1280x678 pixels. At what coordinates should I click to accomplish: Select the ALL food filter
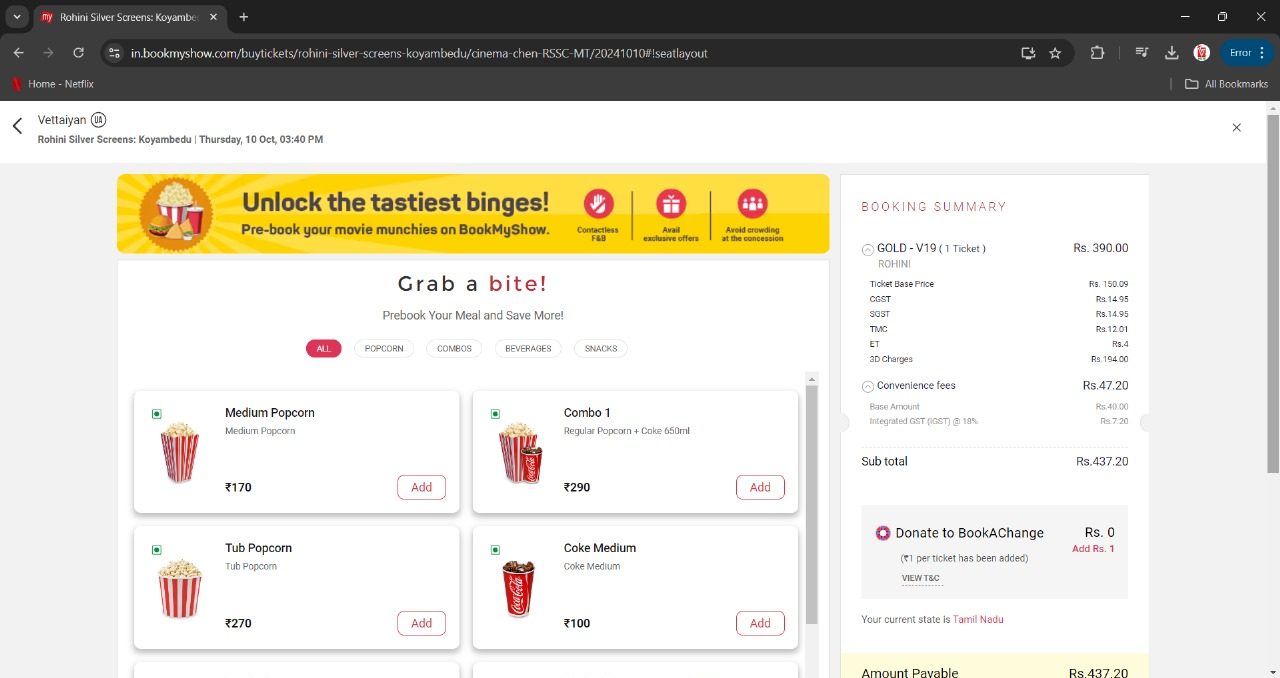pyautogui.click(x=323, y=349)
